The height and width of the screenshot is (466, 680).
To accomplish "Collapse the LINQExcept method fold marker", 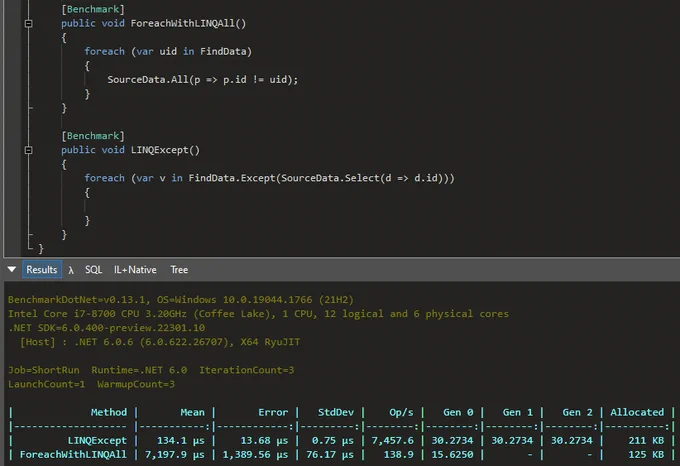I will [x=29, y=150].
